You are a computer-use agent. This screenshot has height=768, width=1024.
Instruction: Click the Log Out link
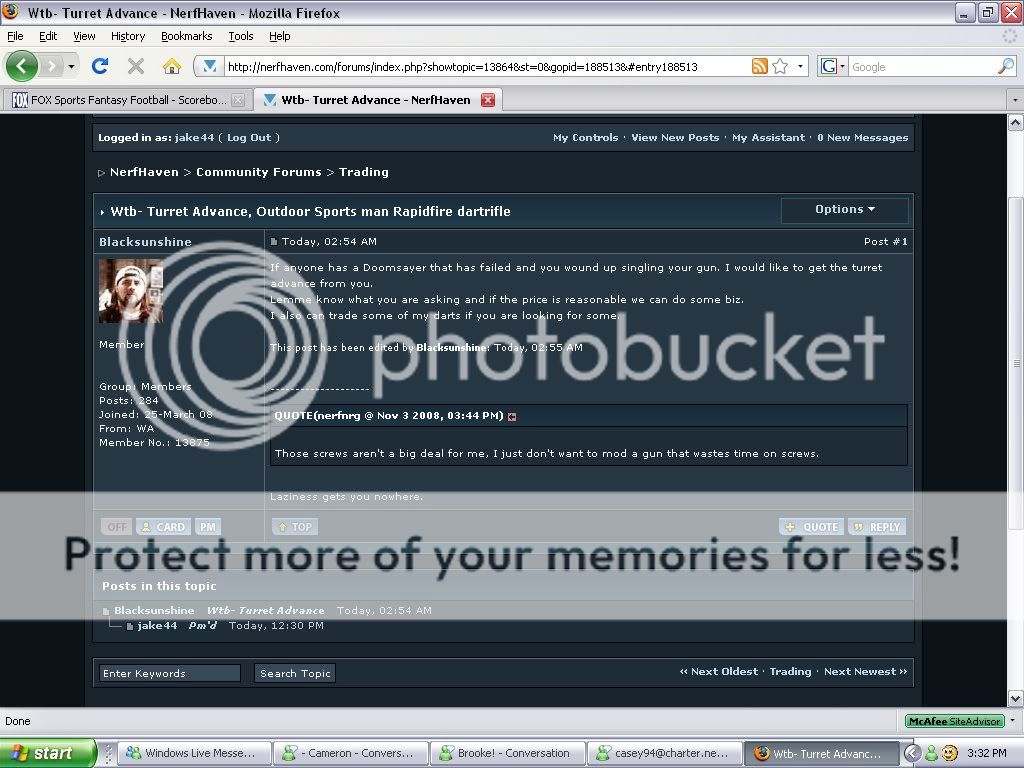tap(249, 138)
